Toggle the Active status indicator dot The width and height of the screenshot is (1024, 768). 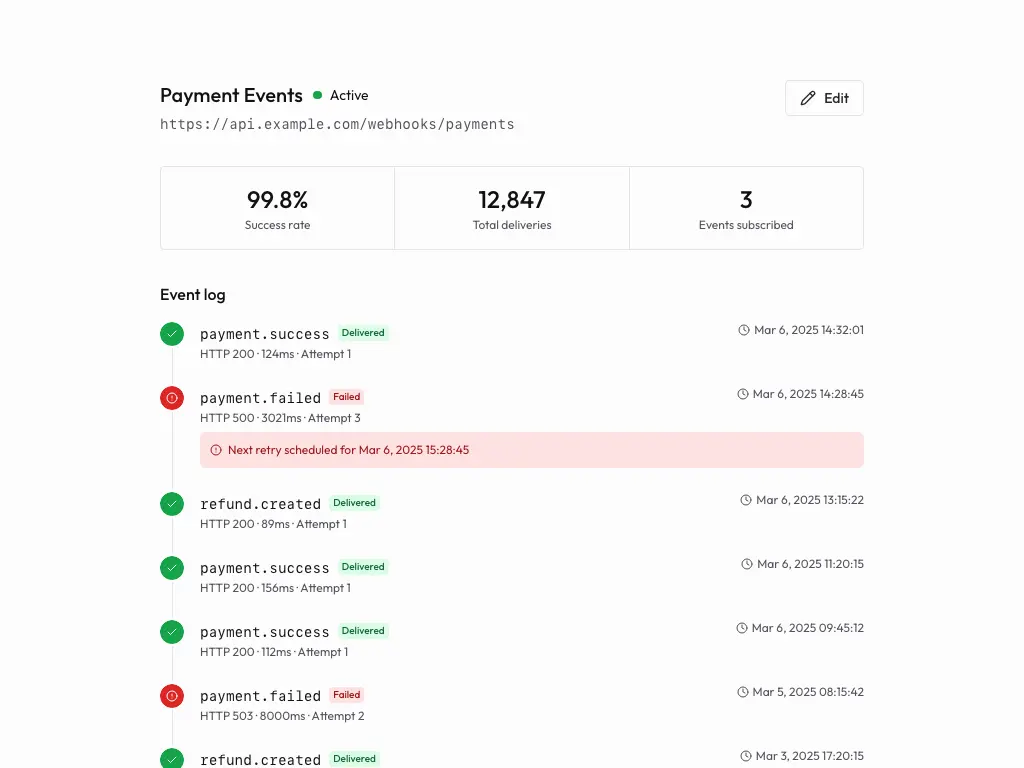317,95
